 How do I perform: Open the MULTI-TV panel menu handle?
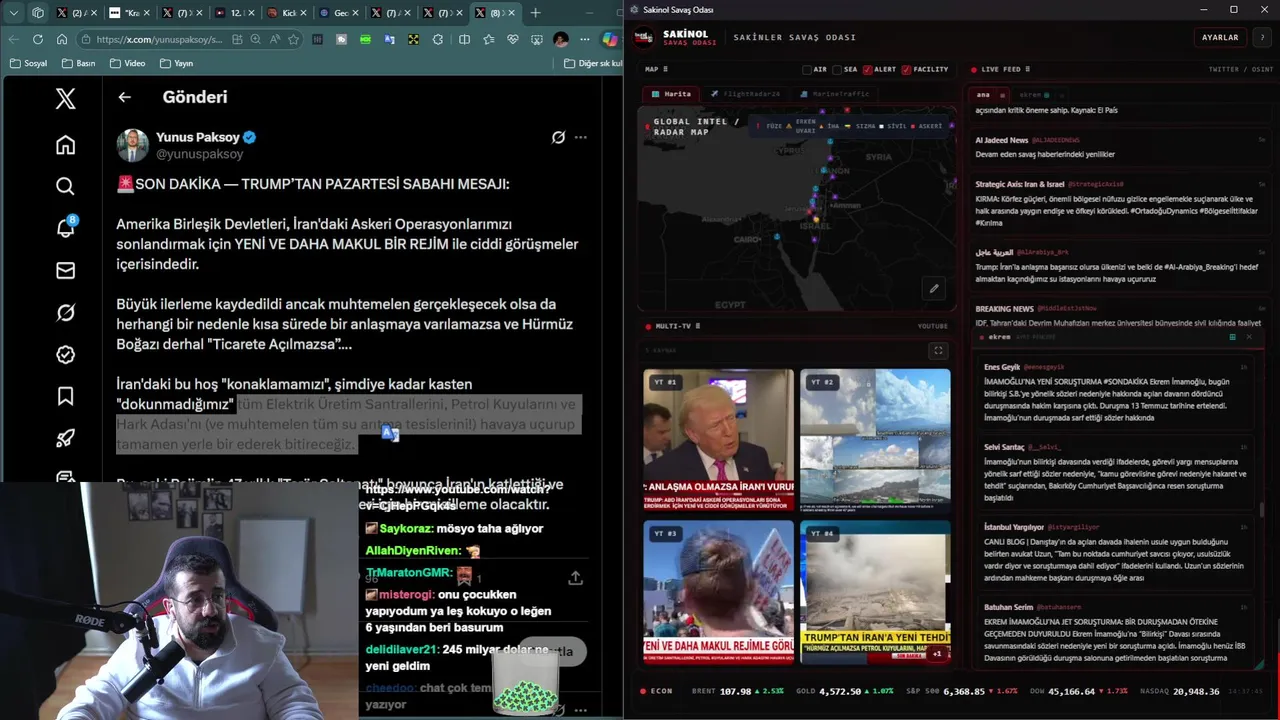click(x=697, y=326)
